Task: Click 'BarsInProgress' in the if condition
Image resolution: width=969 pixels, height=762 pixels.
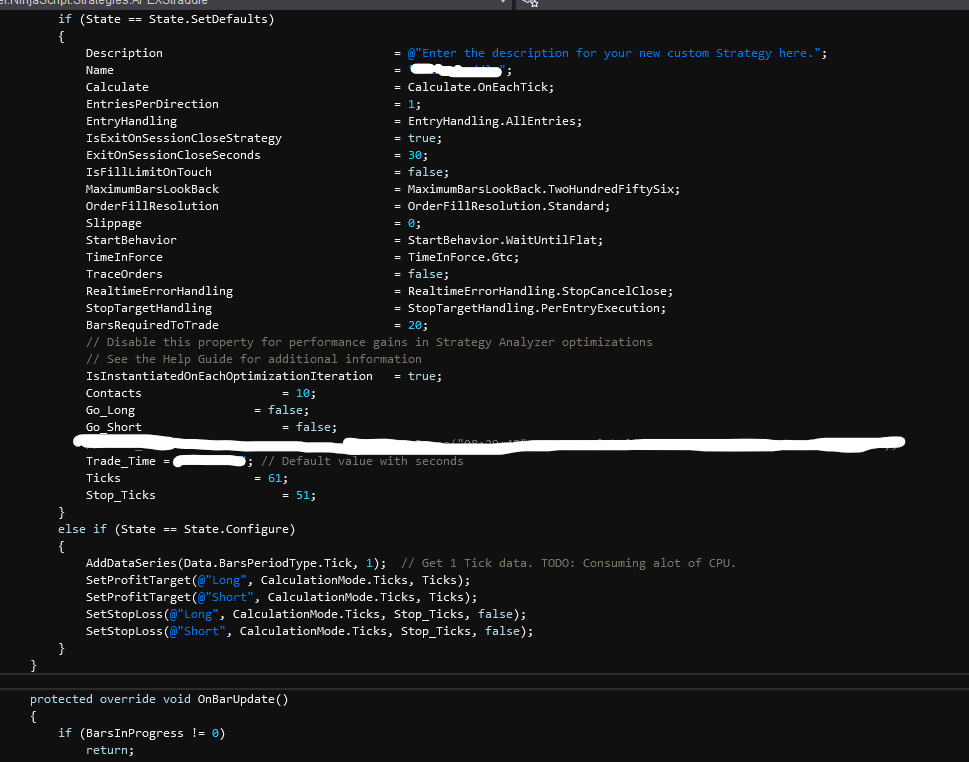Action: click(134, 733)
